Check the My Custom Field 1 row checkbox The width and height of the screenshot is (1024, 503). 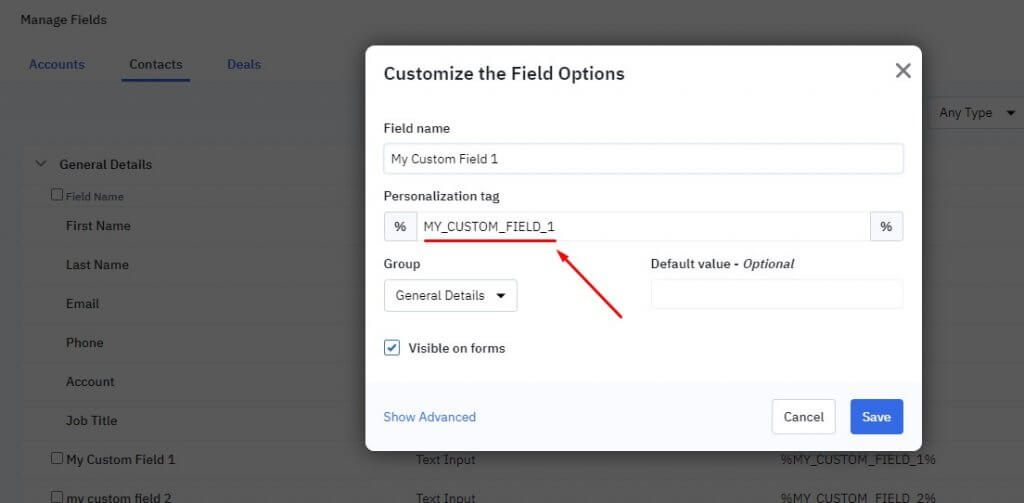tap(57, 459)
